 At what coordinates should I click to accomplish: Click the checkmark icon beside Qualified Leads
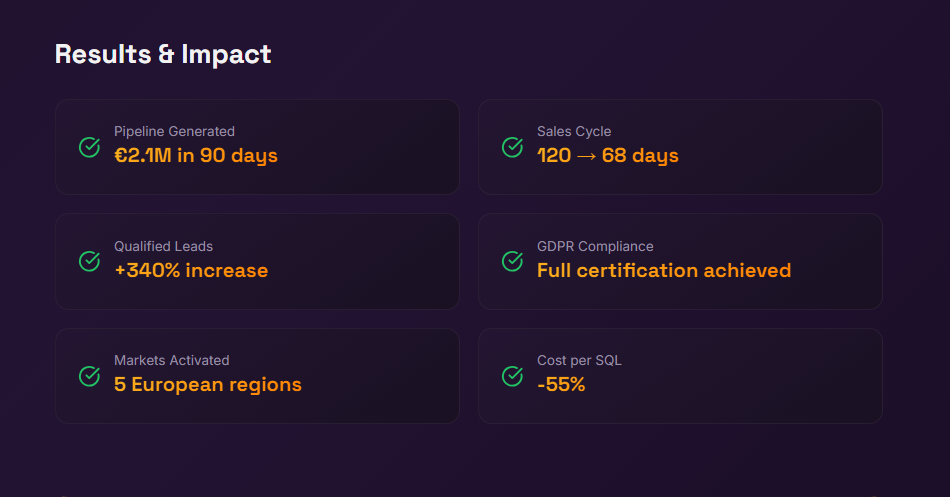(x=89, y=261)
